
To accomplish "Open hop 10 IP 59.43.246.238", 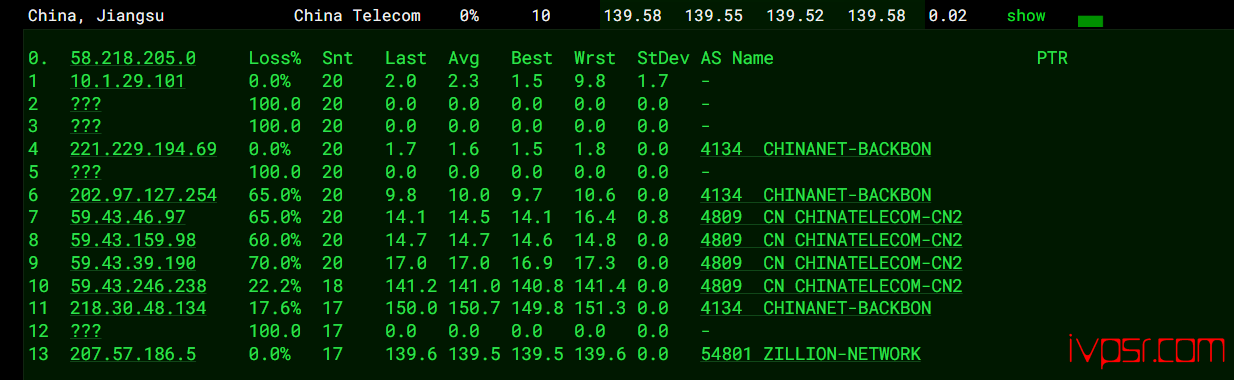I will (138, 286).
